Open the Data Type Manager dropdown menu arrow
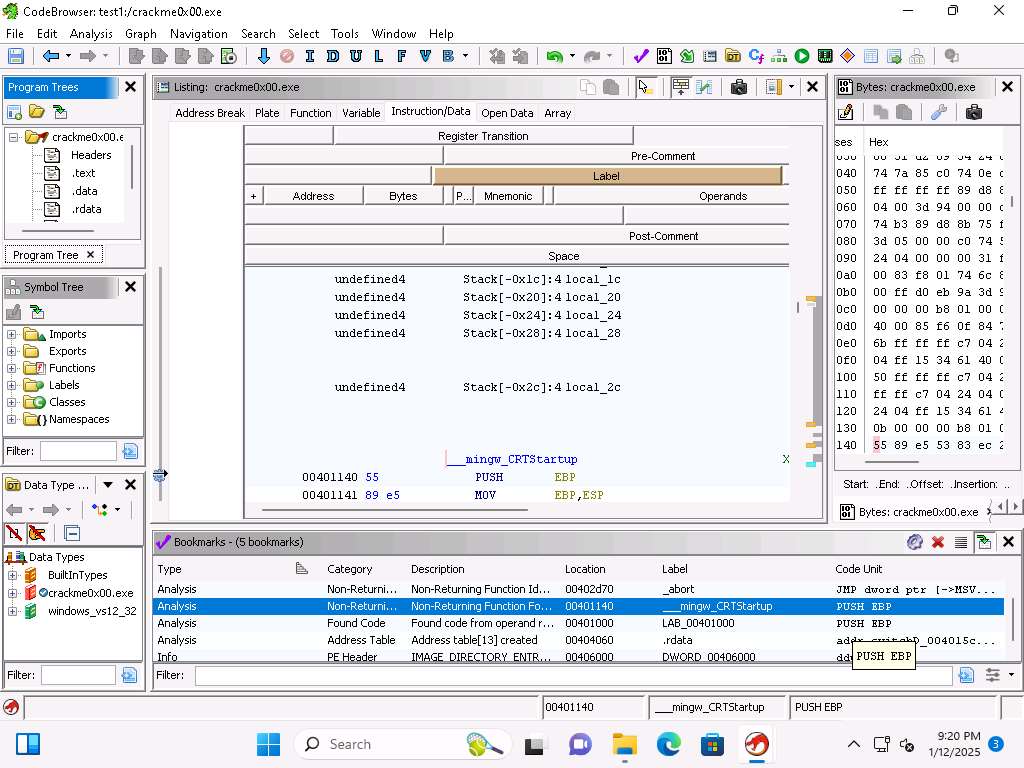The image size is (1024, 768). coord(107,485)
